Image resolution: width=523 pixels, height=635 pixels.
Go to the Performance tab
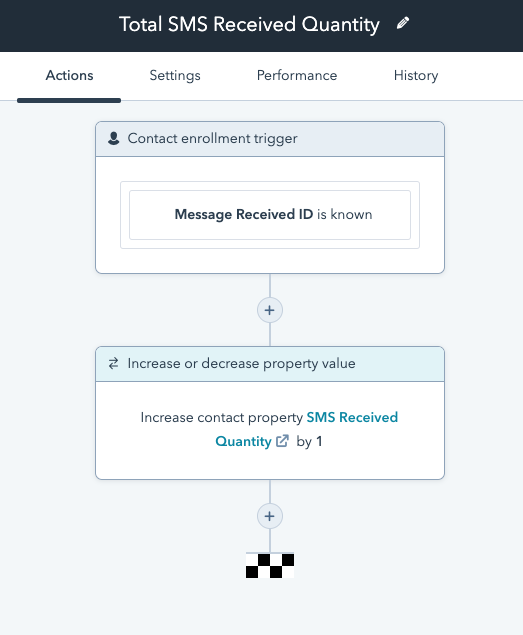tap(297, 75)
